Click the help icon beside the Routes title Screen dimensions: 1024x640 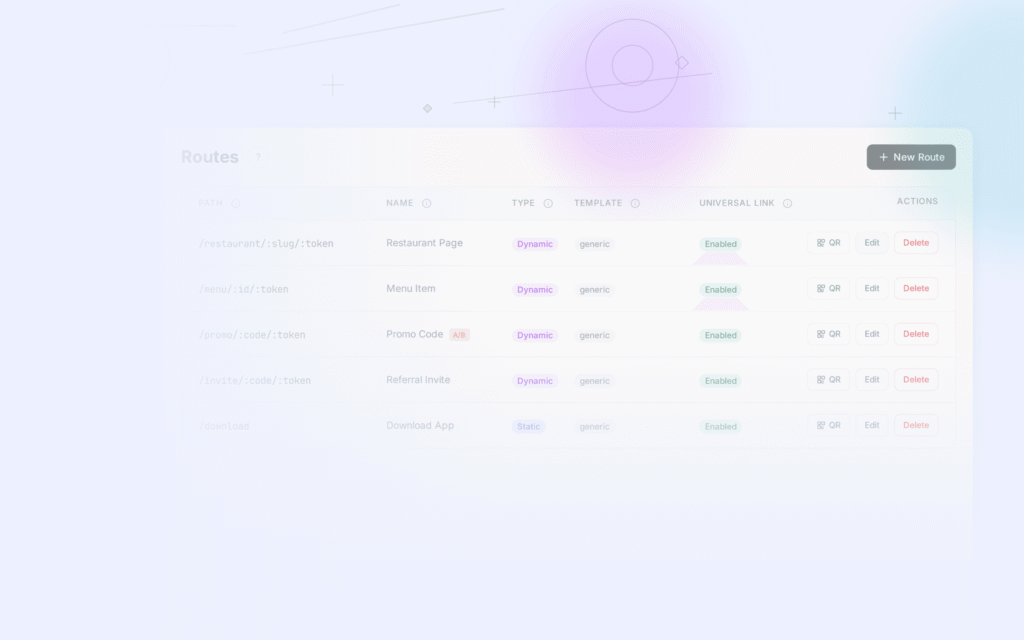[258, 157]
